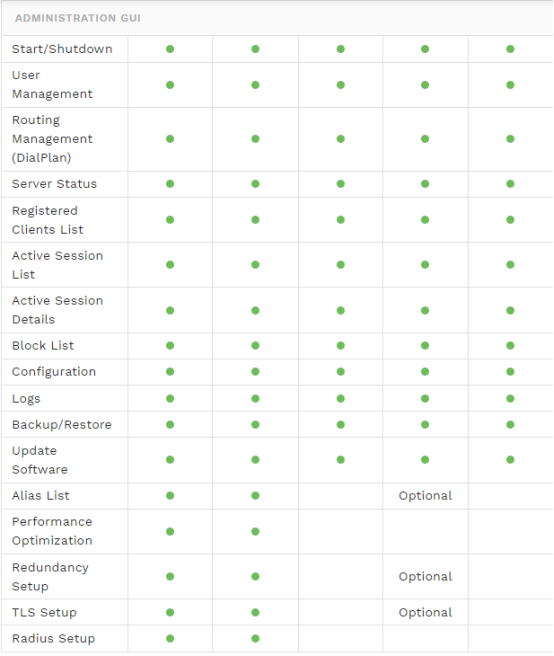The image size is (554, 656).
Task: Click first column green dot for Logs
Action: pos(170,399)
